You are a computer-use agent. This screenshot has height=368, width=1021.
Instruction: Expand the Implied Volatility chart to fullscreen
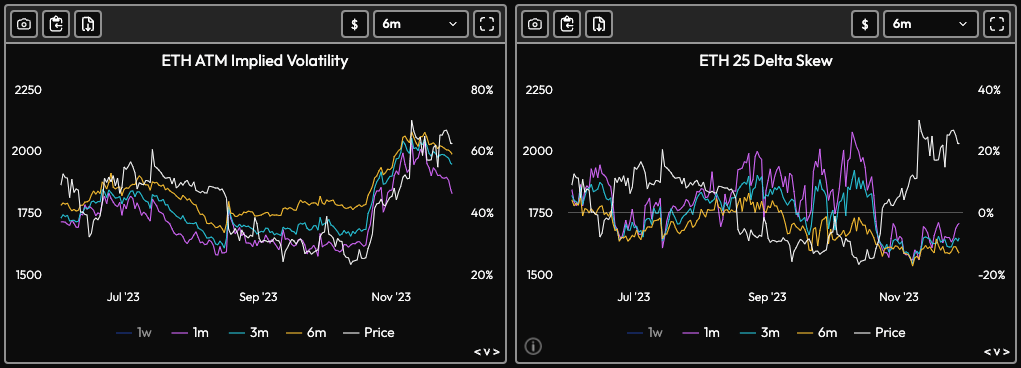(x=486, y=24)
